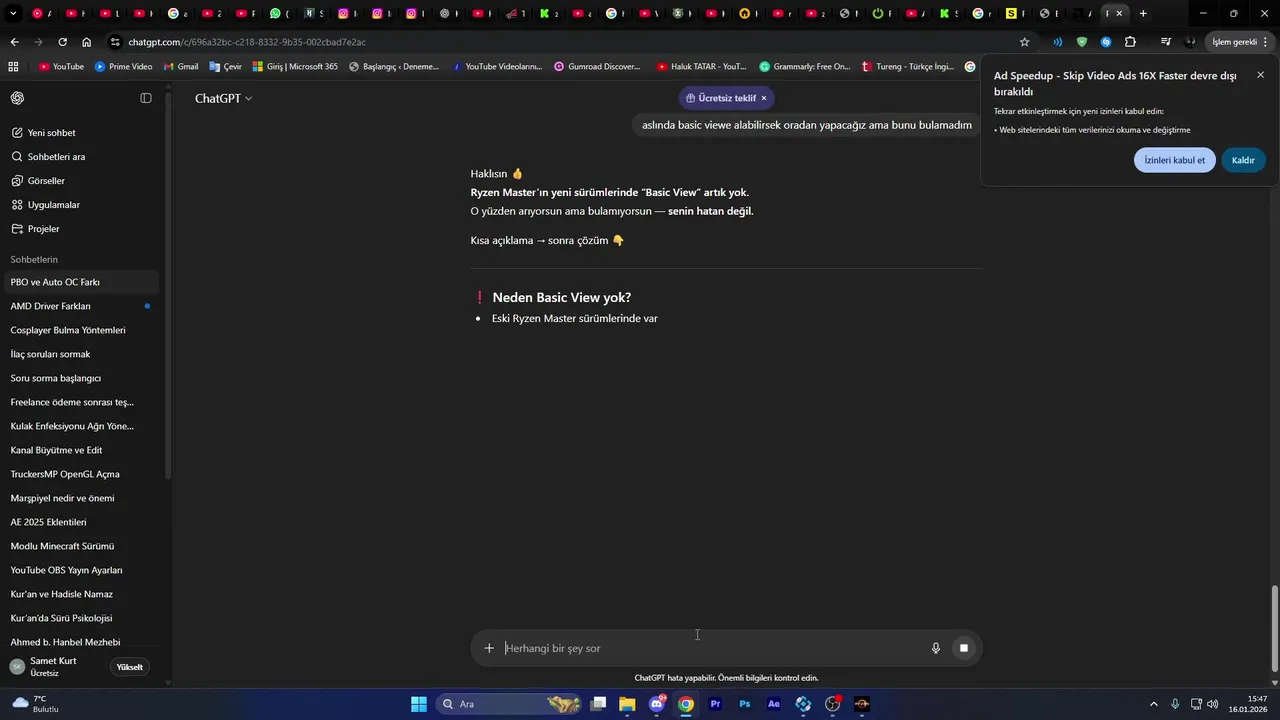Open the Ücretsiz teklif badge
1280x720 pixels.
[721, 98]
